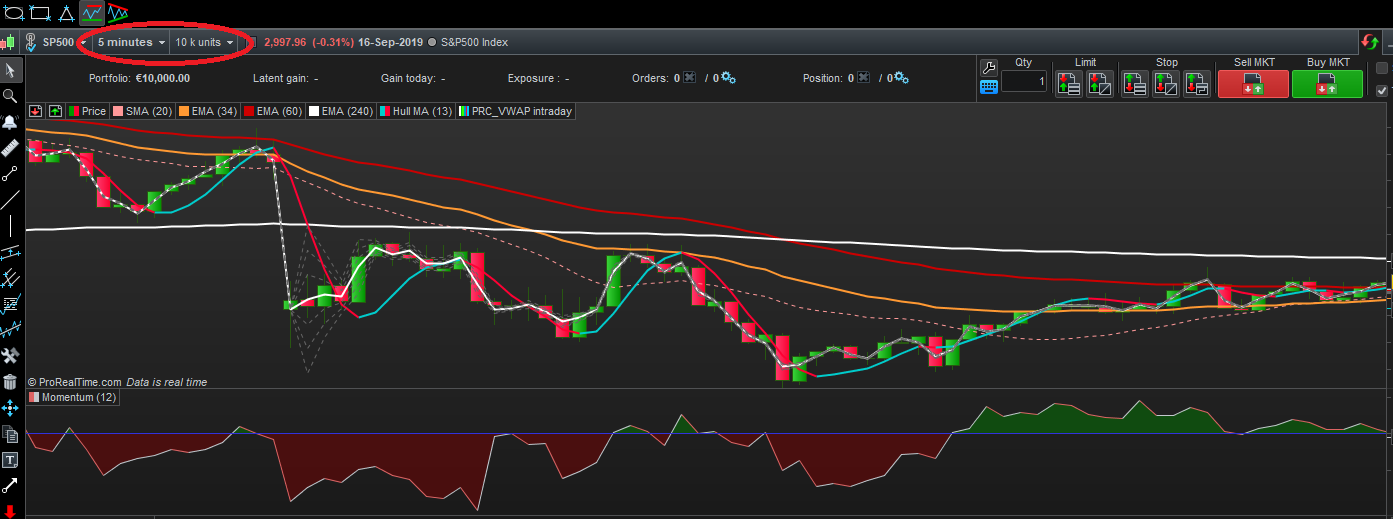Open the Hull MA (13) indicator label
The height and width of the screenshot is (519, 1393).
416,111
